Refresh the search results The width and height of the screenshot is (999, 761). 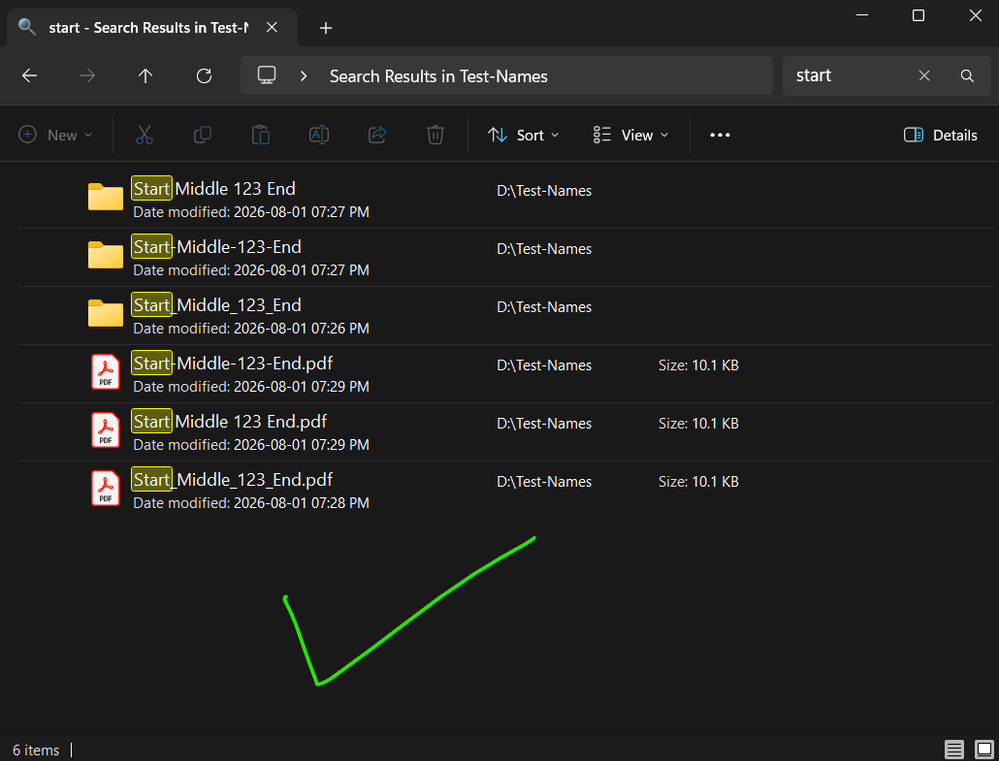pyautogui.click(x=204, y=76)
